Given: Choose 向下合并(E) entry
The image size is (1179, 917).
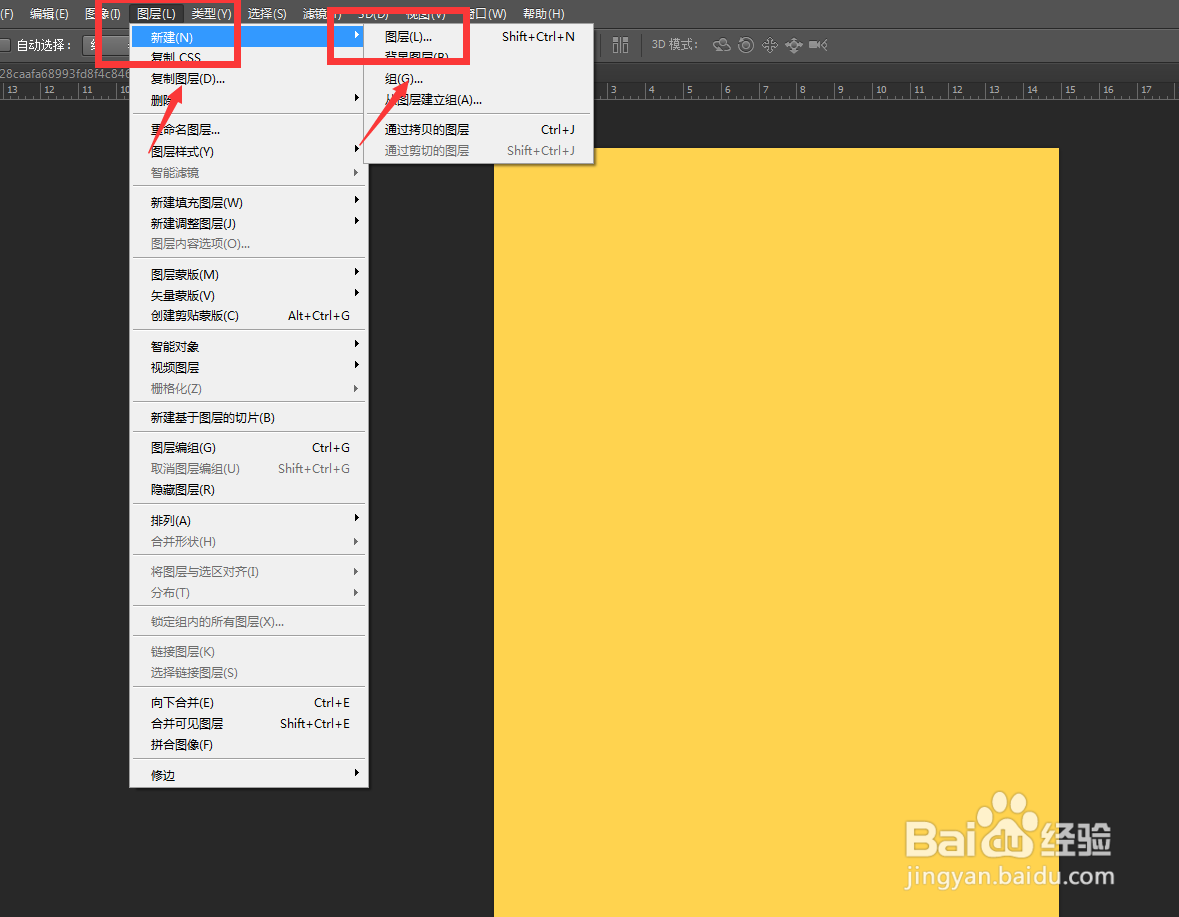Looking at the screenshot, I should pyautogui.click(x=248, y=702).
